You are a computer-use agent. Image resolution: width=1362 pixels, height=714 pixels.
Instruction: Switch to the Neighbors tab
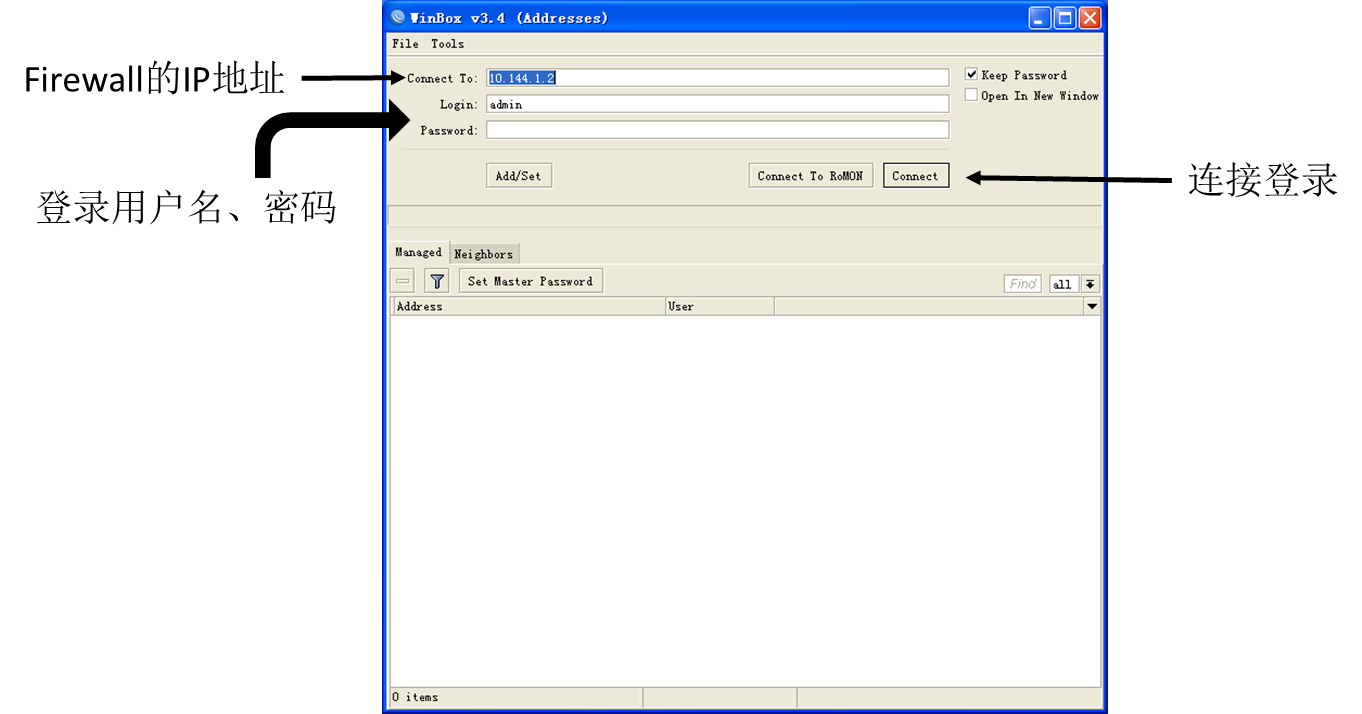coord(484,254)
